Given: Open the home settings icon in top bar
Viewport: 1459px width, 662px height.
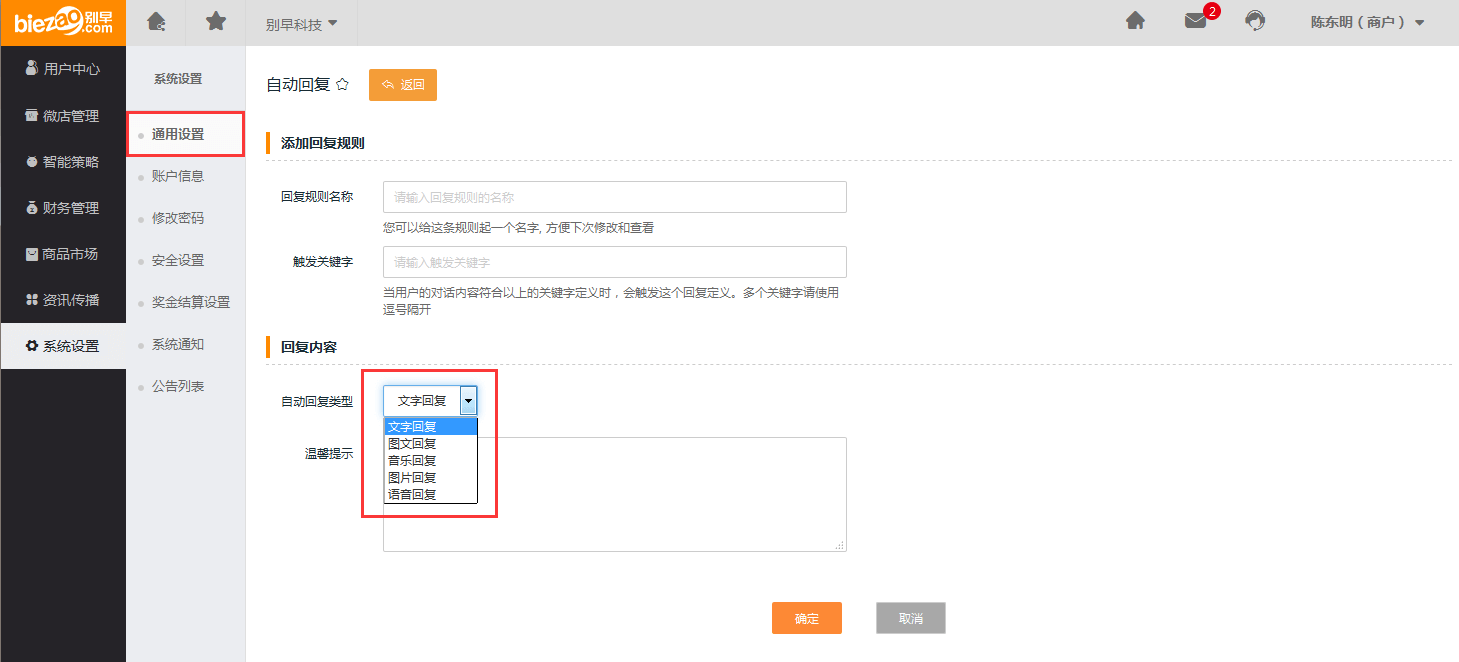Looking at the screenshot, I should [156, 21].
